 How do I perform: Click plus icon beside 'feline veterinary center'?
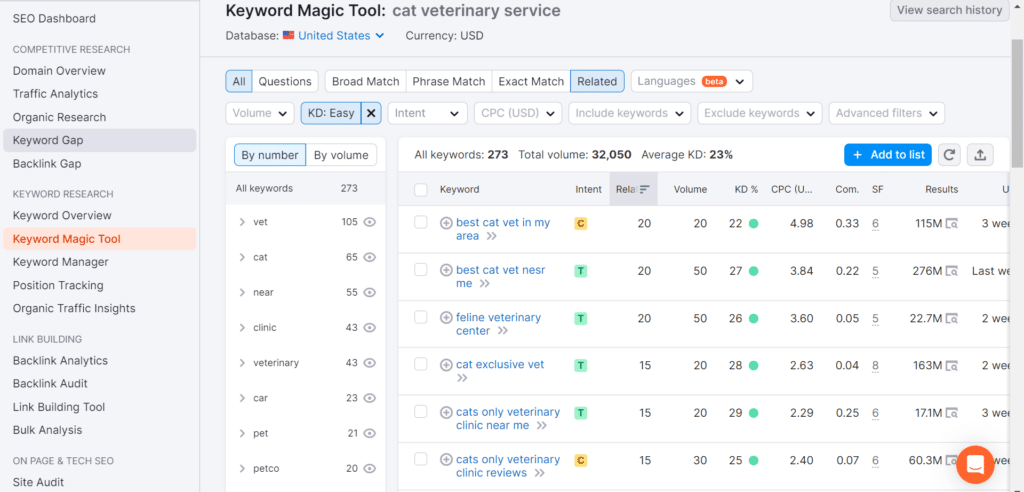click(446, 318)
